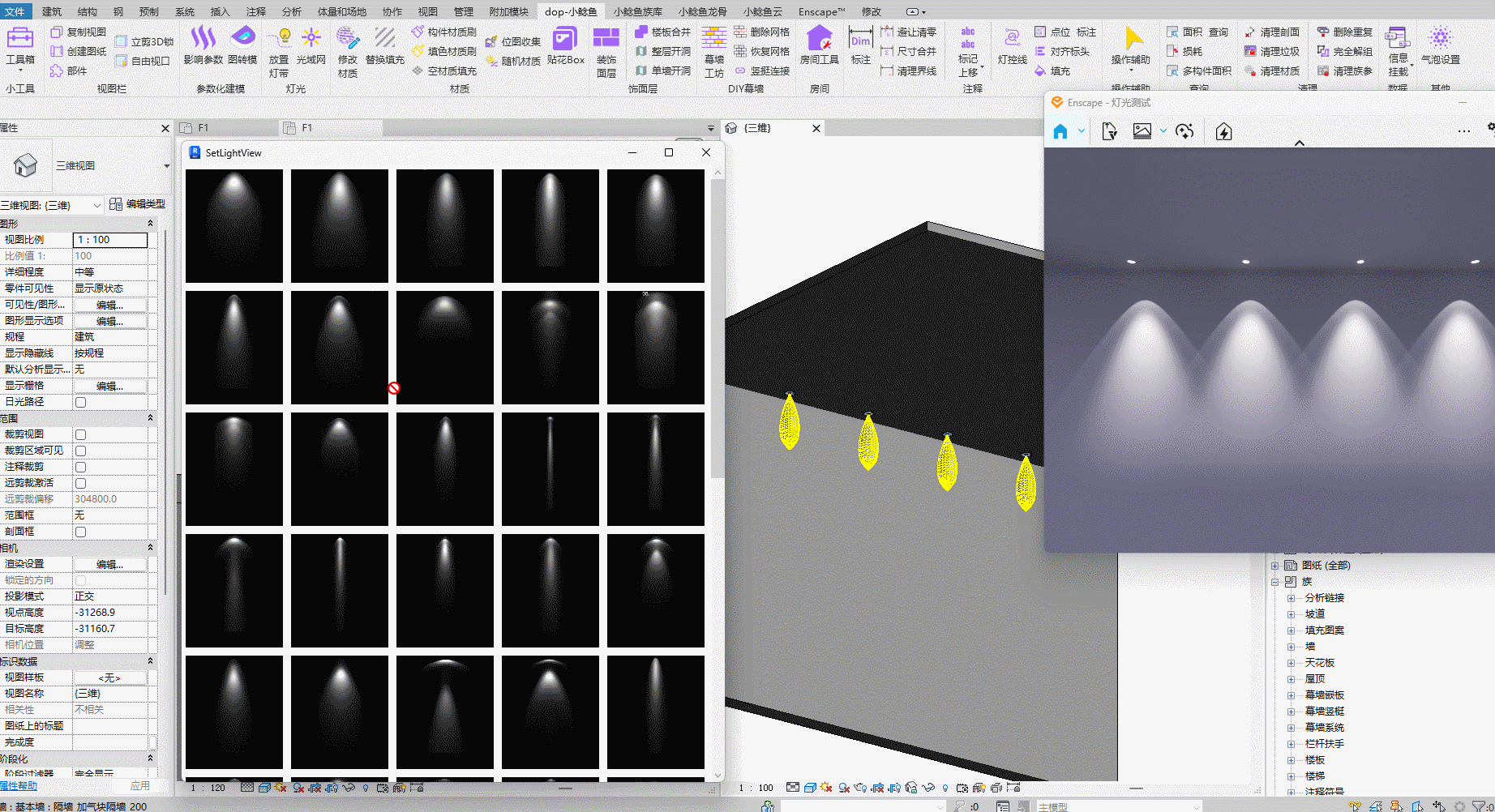1495x812 pixels.
Task: Expand the 图纸 (全部) tree node
Action: pos(1274,566)
